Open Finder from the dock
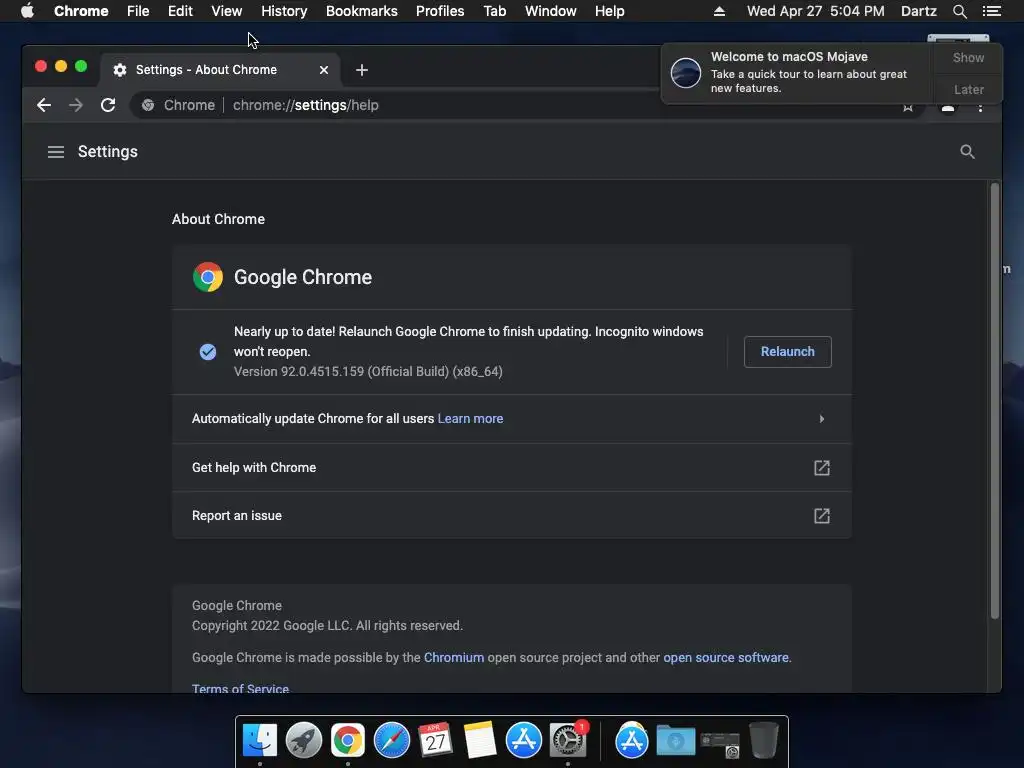 (260, 741)
